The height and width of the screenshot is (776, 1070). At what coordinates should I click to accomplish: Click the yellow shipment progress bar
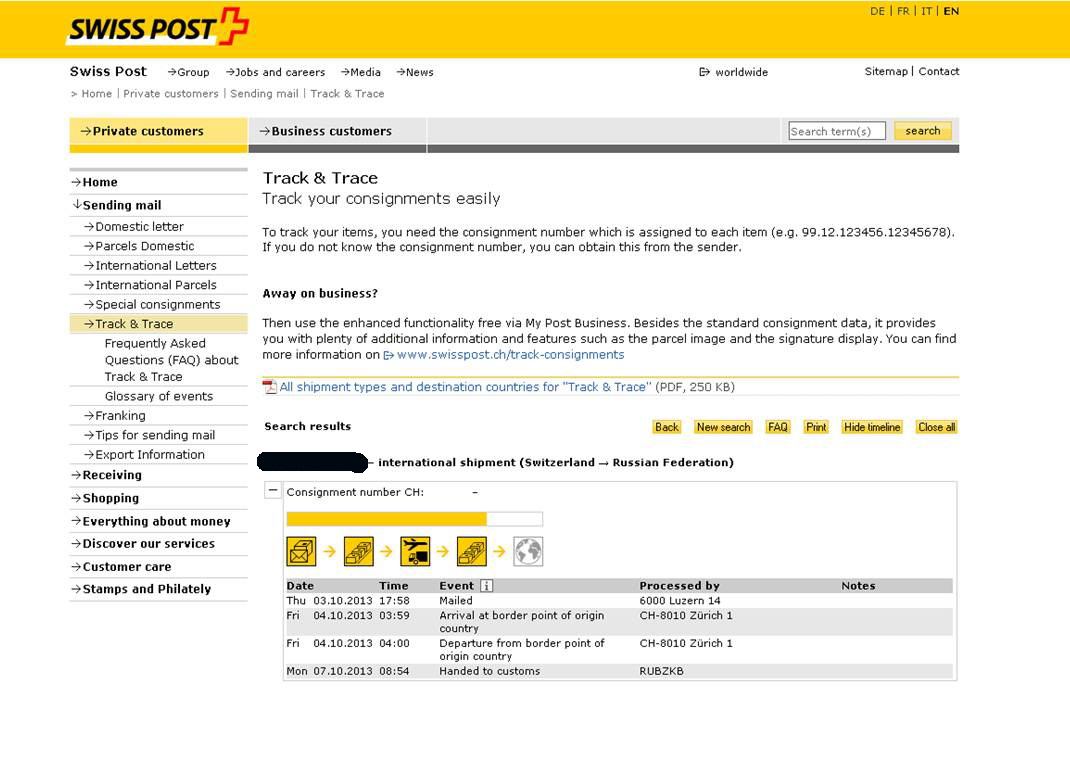click(x=386, y=519)
